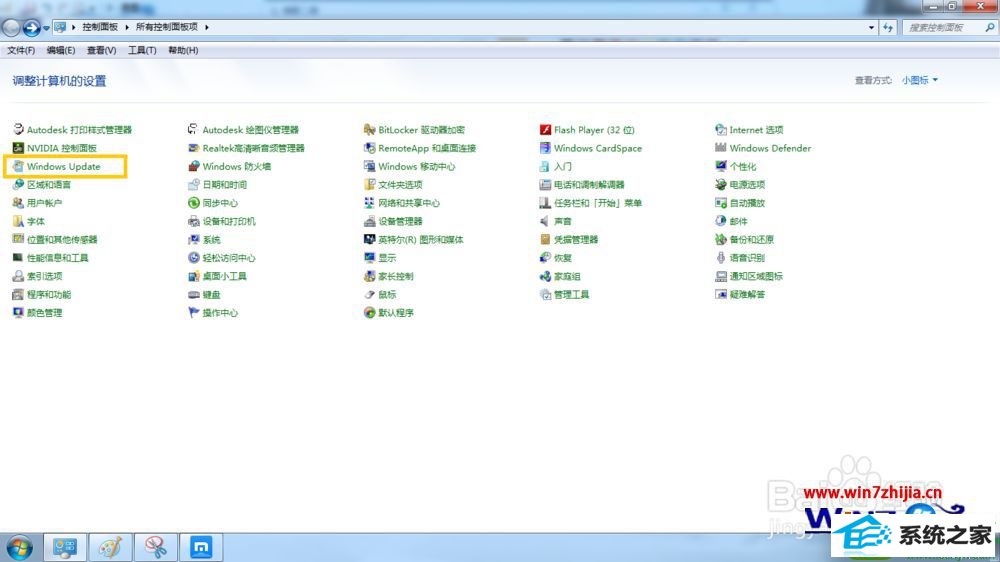Click the 默认程序 icon

coord(369,313)
